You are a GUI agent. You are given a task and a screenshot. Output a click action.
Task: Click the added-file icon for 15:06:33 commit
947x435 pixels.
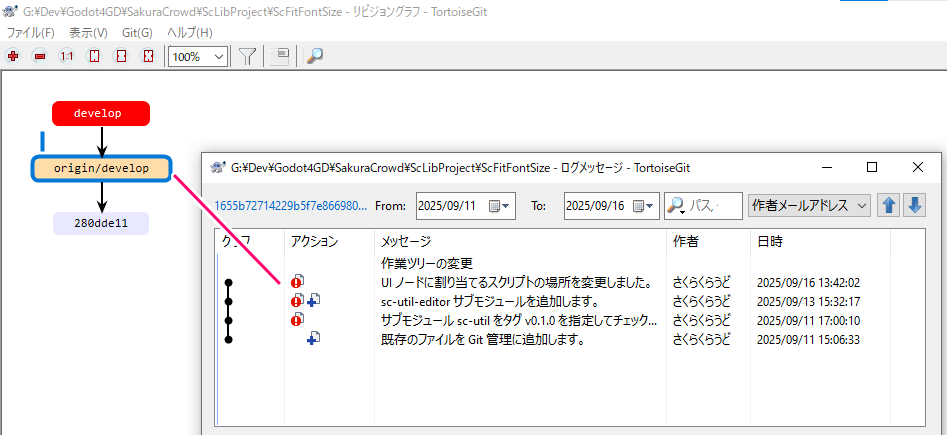pyautogui.click(x=313, y=339)
